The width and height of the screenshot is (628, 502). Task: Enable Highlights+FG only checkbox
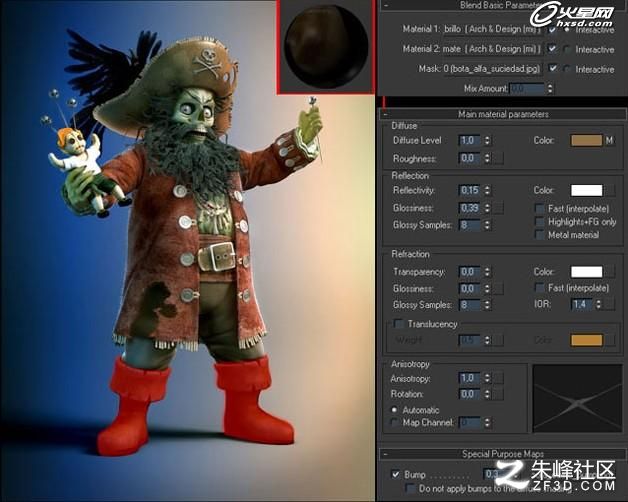(540, 222)
